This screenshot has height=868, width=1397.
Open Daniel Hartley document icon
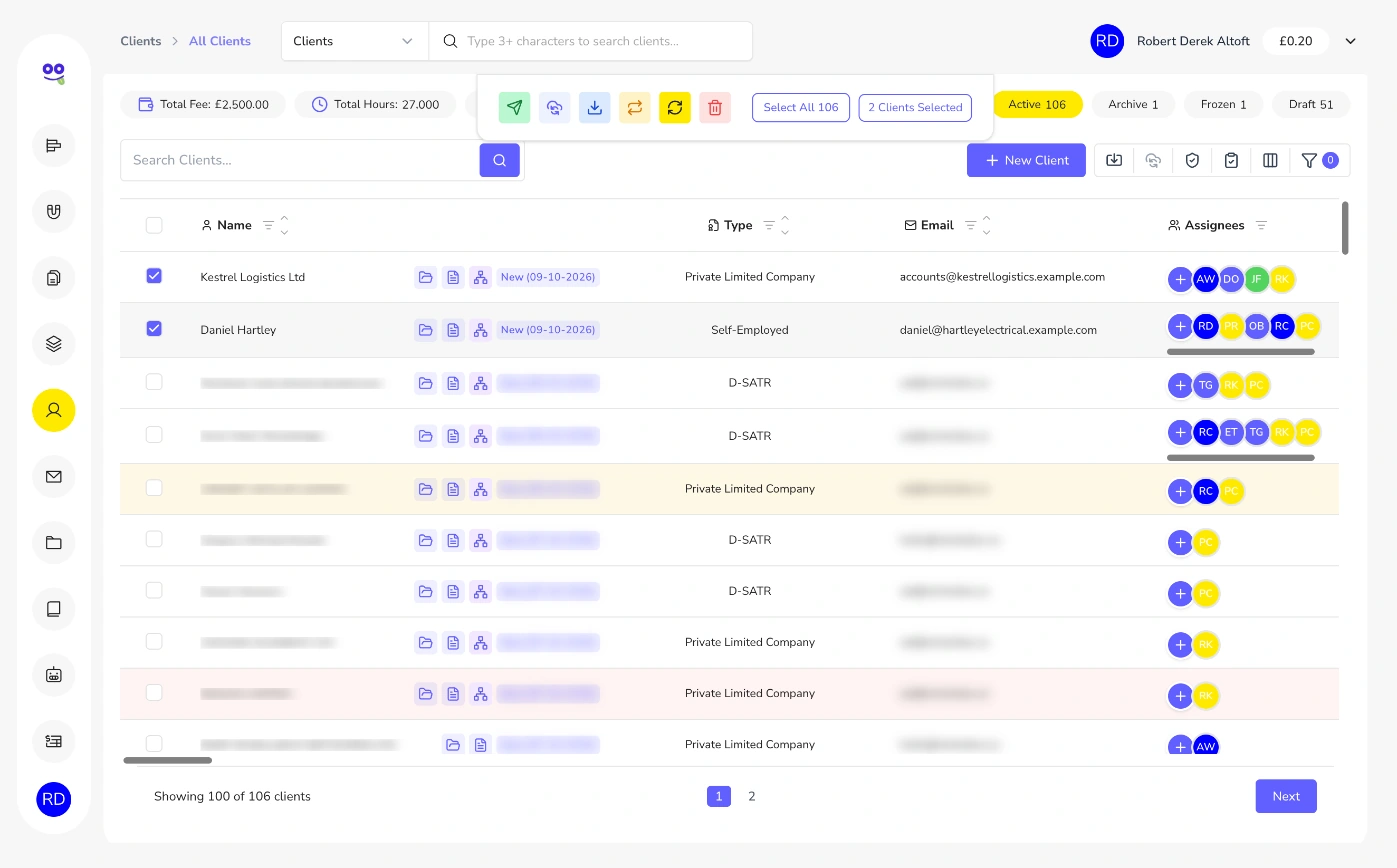(453, 330)
